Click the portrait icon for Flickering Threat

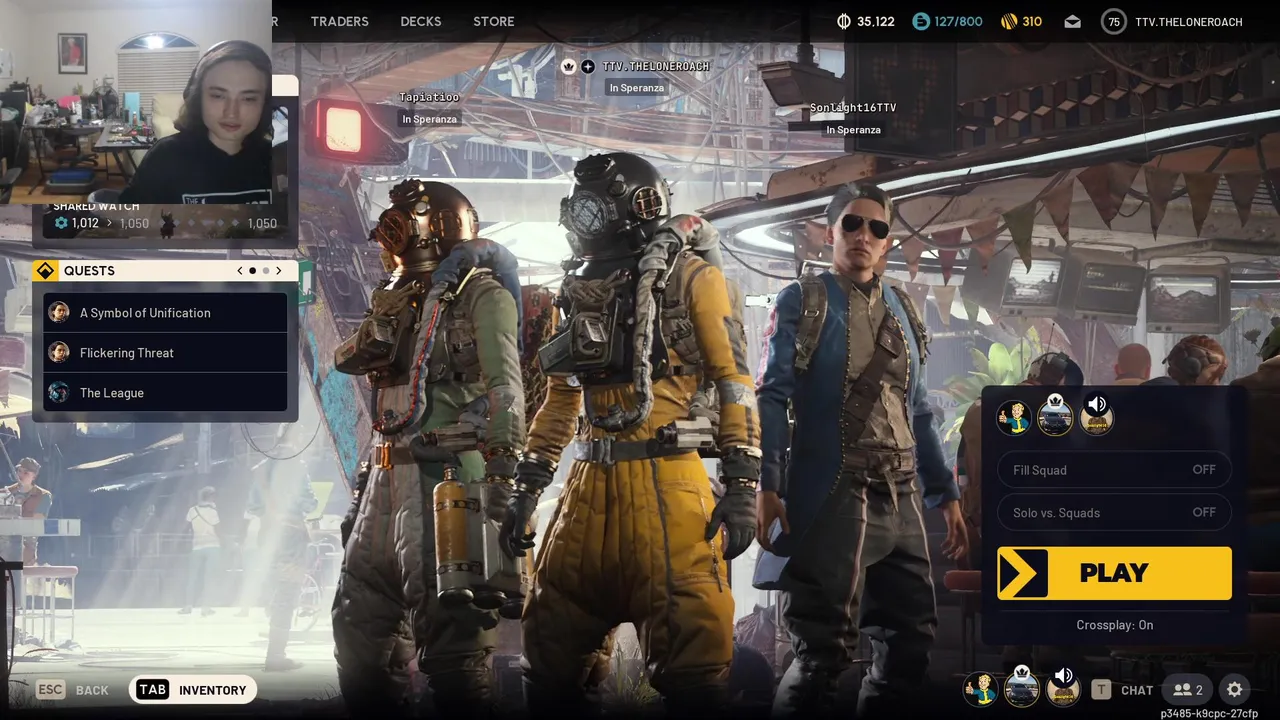[59, 353]
